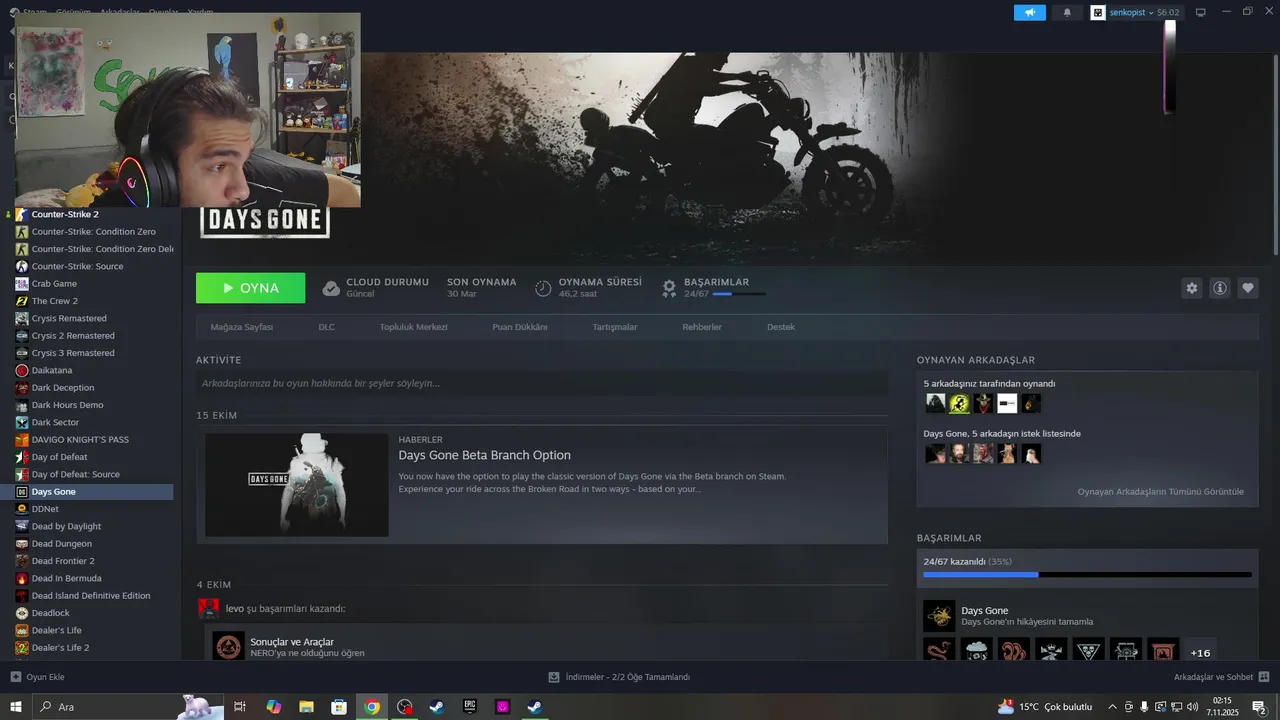Click the Beta Branch news thumbnail
1280x720 pixels.
(297, 485)
